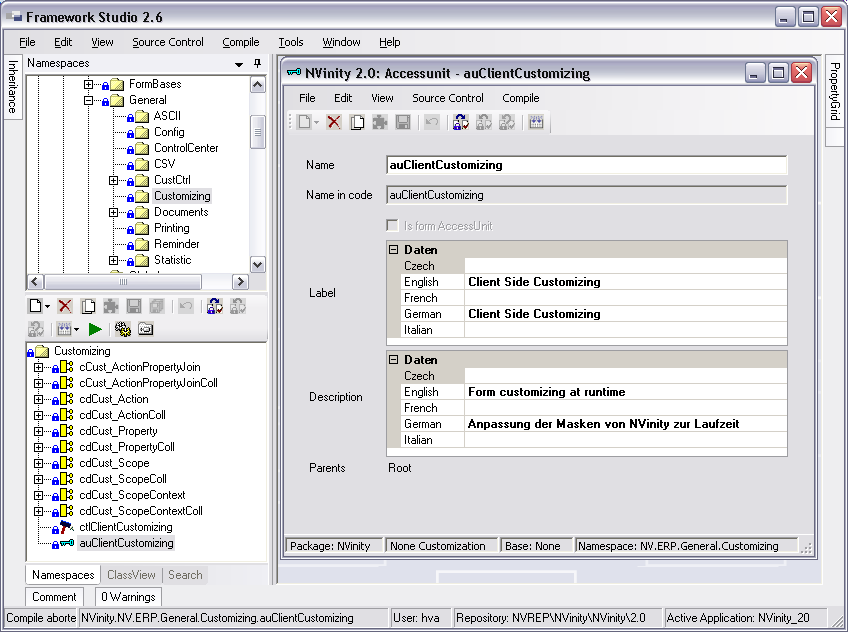Click the blue lock check-out icon in the Accessunit toolbar
848x632 pixels.
(461, 122)
